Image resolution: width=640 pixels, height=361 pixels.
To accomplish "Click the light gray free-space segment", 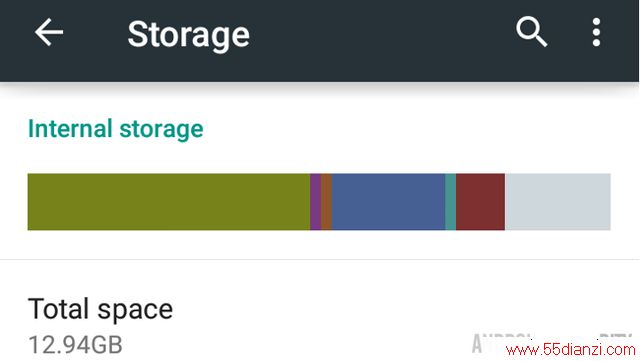I will click(x=558, y=202).
